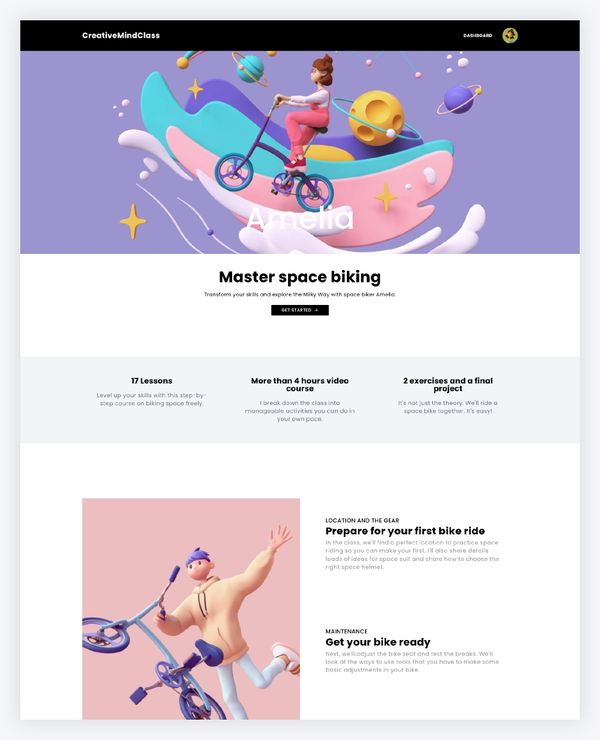
Task: Select the Amelia title on the banner
Action: (x=300, y=218)
